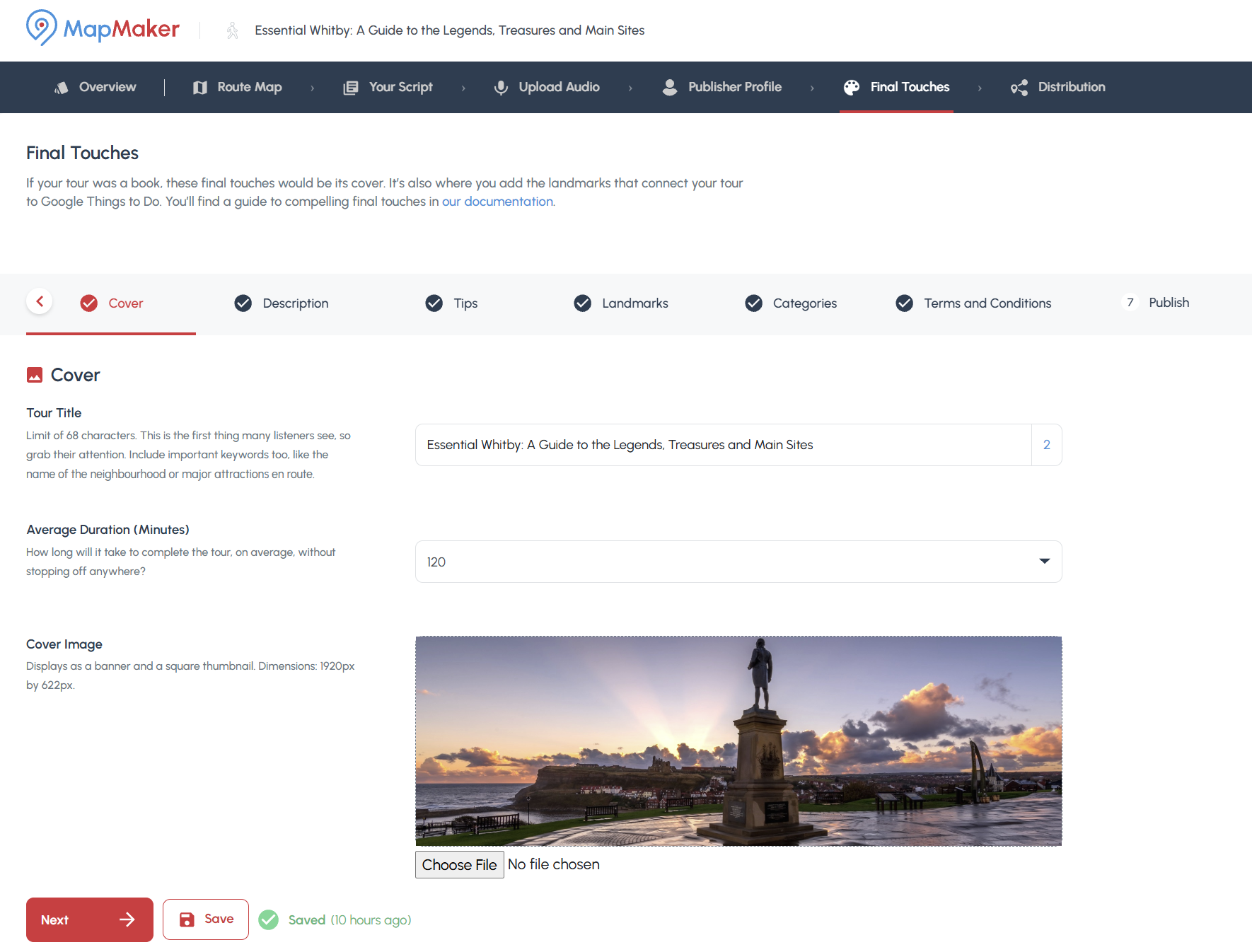Click the Landmarks step checkmark icon
The width and height of the screenshot is (1252, 952).
[x=583, y=303]
